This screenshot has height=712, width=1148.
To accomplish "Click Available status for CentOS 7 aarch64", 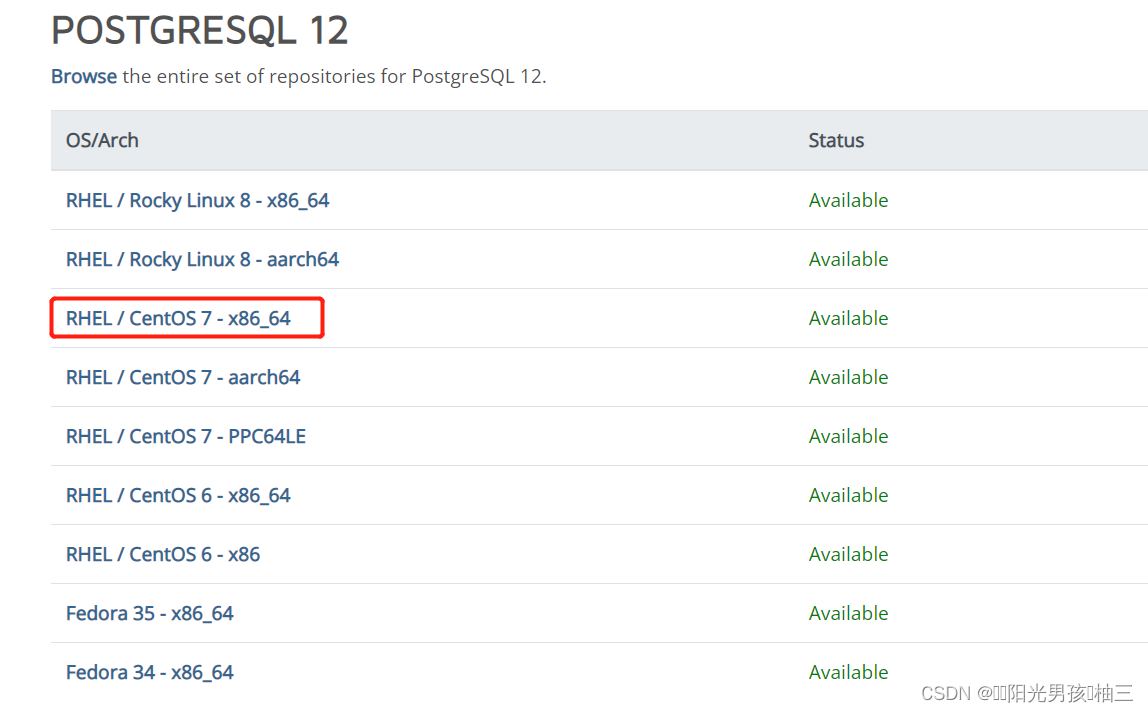I will click(849, 377).
